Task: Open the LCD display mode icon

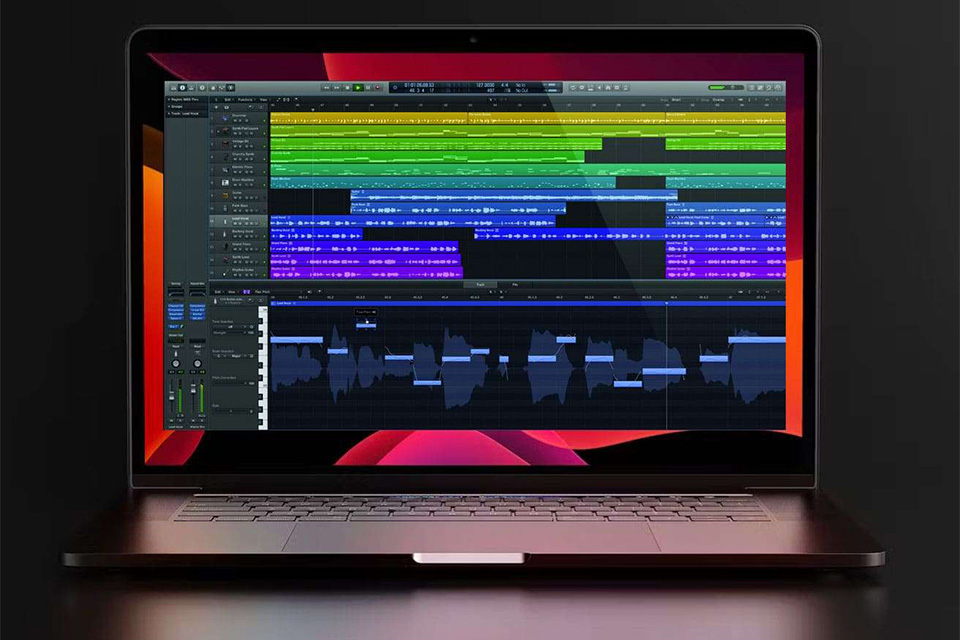Action: [395, 88]
